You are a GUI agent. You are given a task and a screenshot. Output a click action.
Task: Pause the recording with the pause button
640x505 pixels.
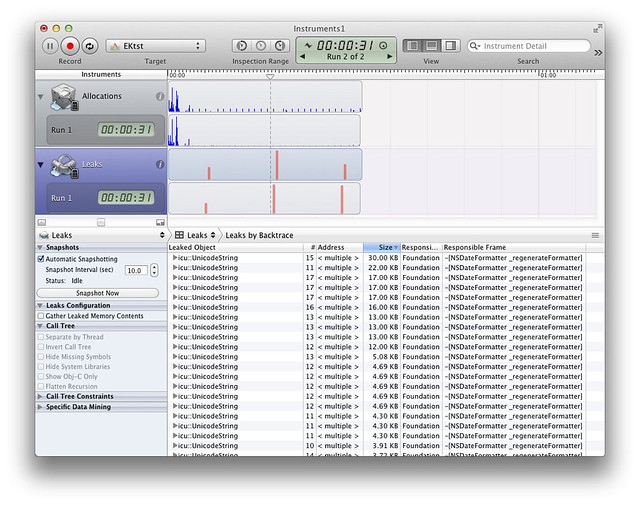[x=50, y=46]
